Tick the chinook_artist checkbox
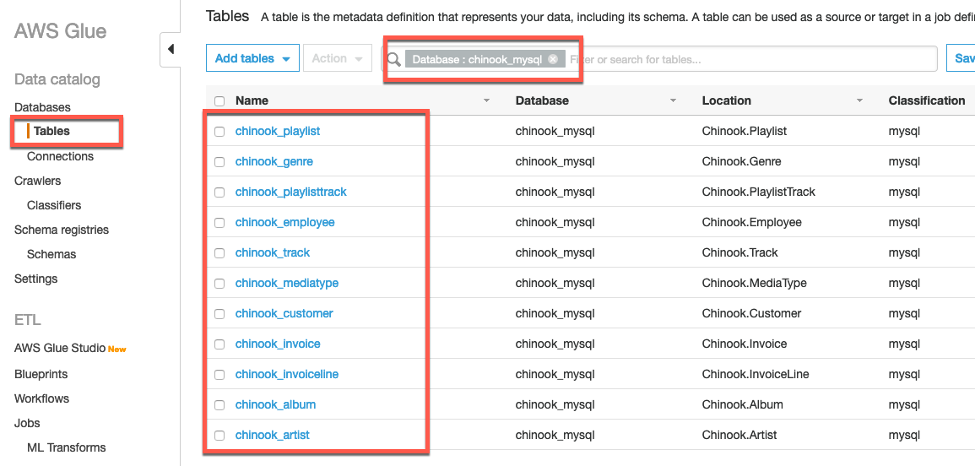 pos(219,435)
